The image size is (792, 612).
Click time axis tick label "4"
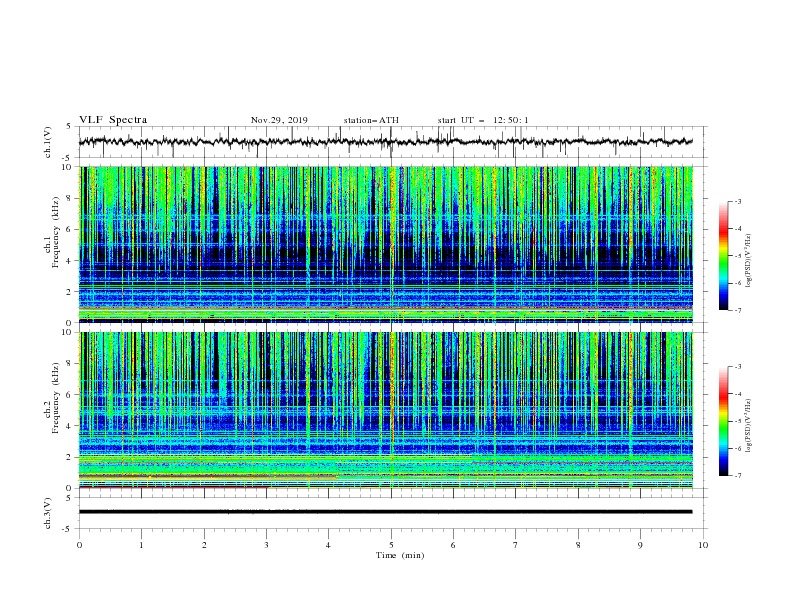coord(328,545)
